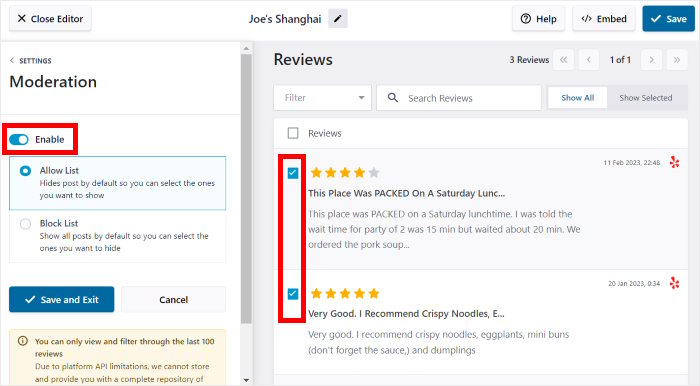Click the 'Very Good. I Recommend Crispy Noodles' title
The height and width of the screenshot is (386, 700).
406,314
